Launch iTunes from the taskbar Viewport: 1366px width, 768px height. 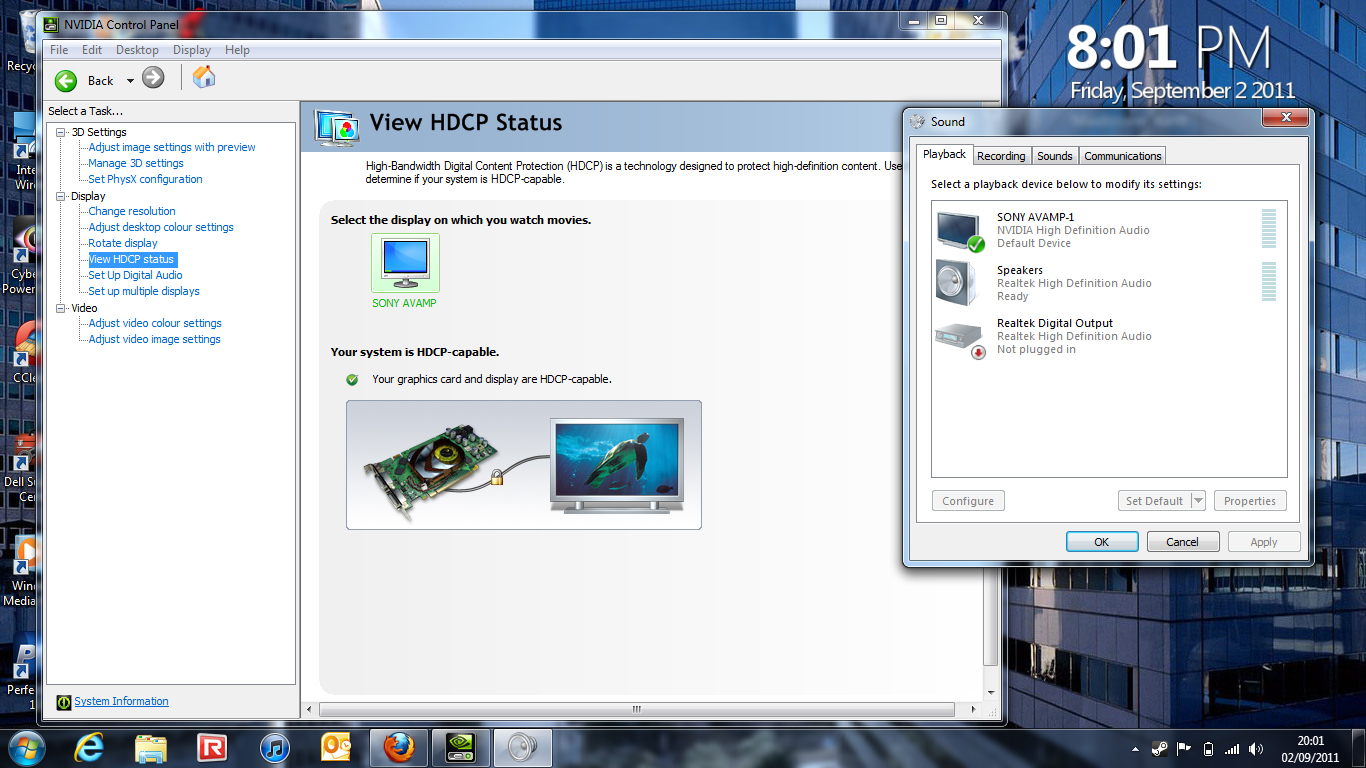tap(274, 747)
